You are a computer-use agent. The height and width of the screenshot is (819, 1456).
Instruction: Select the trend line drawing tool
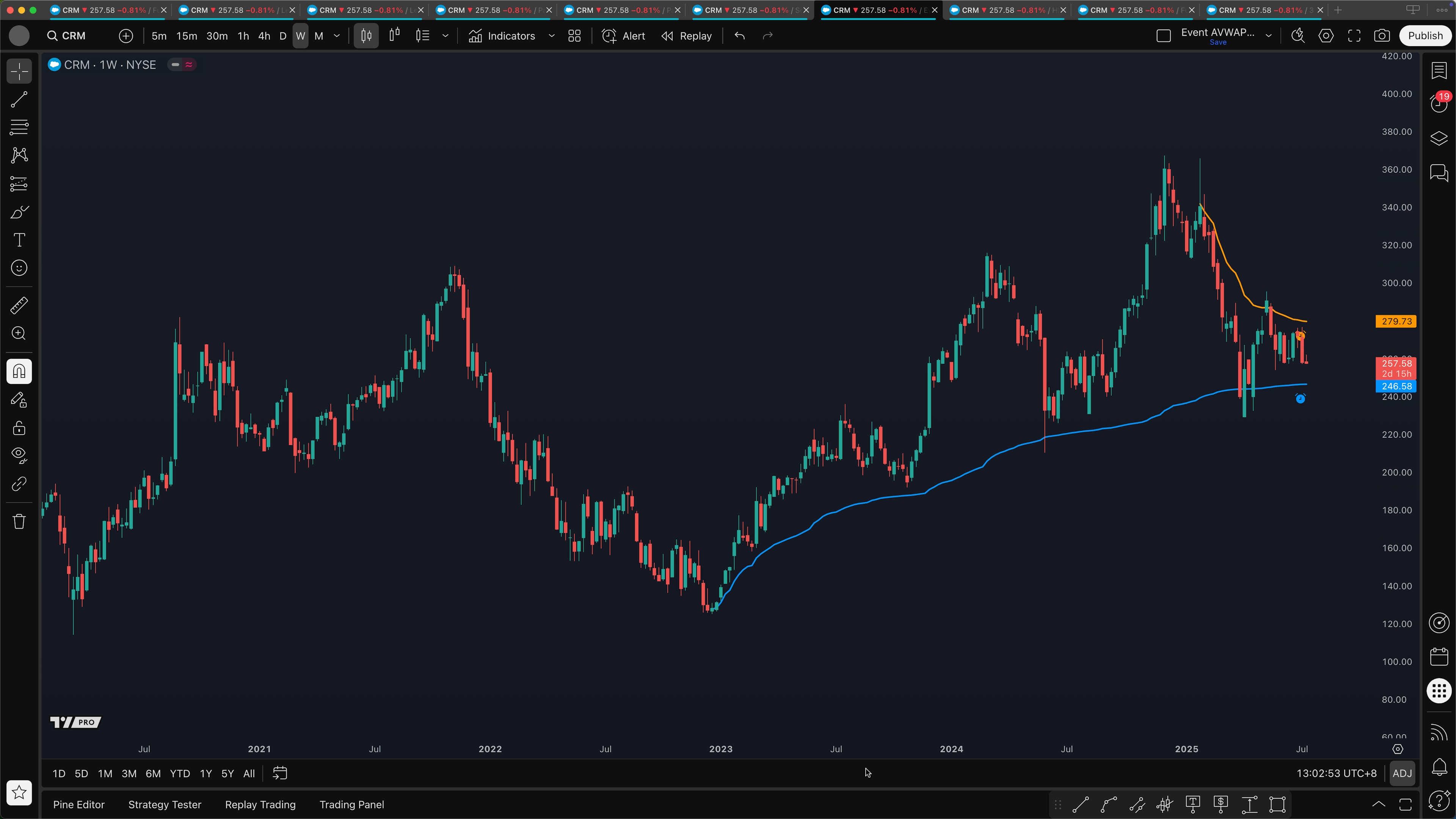[19, 100]
